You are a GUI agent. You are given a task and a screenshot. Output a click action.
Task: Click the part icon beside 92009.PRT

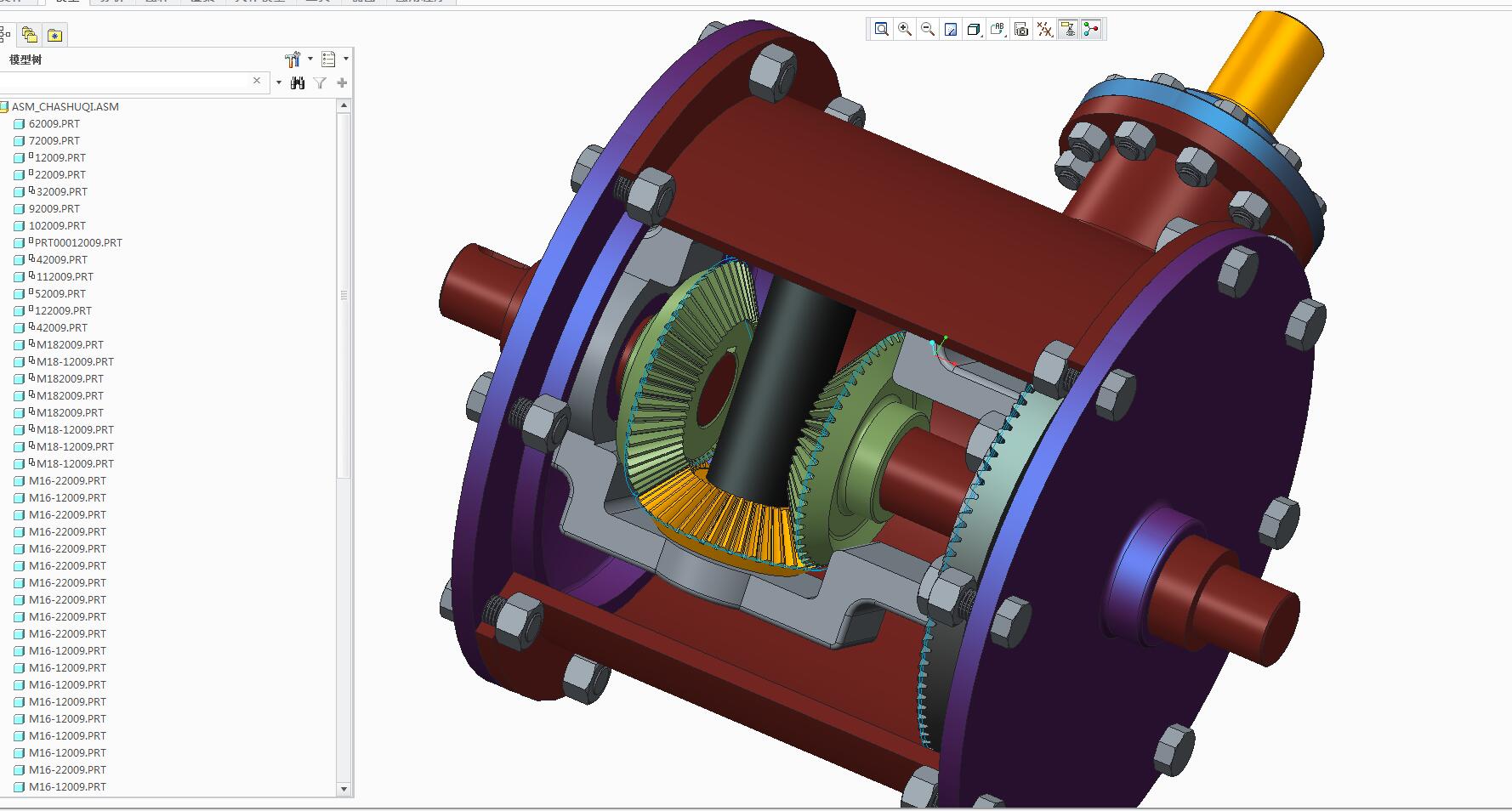coord(19,208)
